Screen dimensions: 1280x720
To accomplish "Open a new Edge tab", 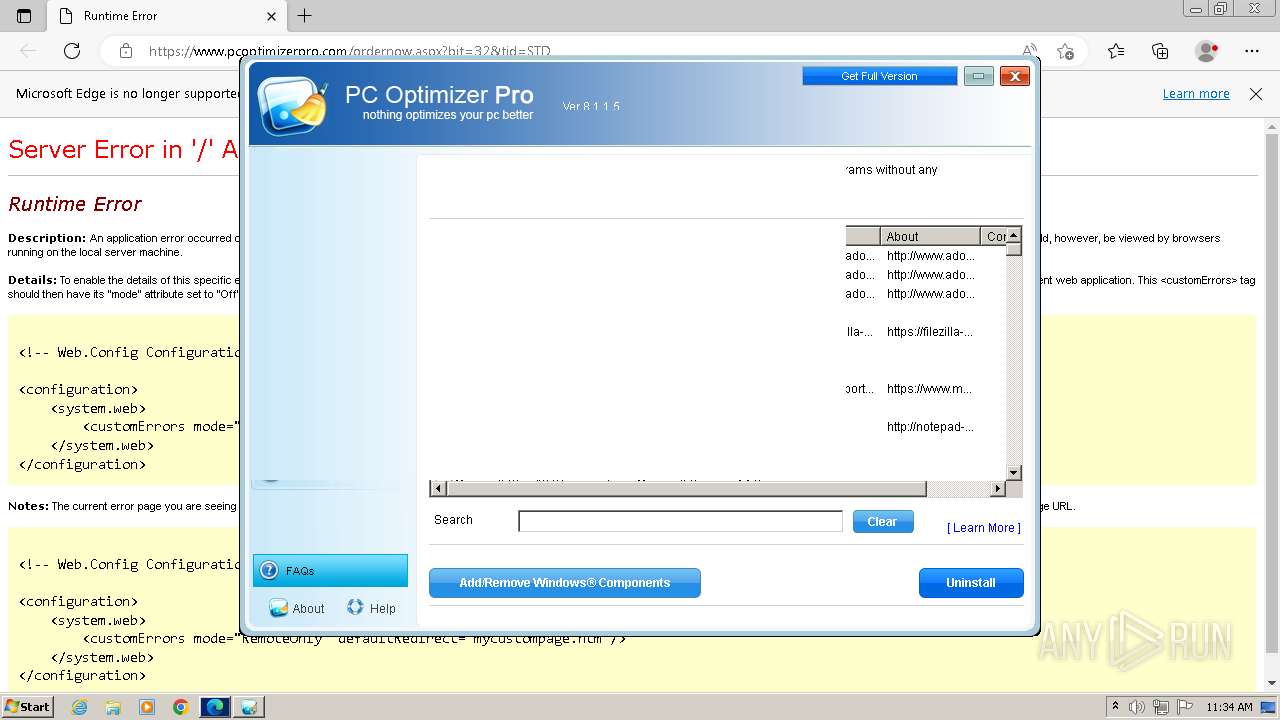I will (x=305, y=16).
